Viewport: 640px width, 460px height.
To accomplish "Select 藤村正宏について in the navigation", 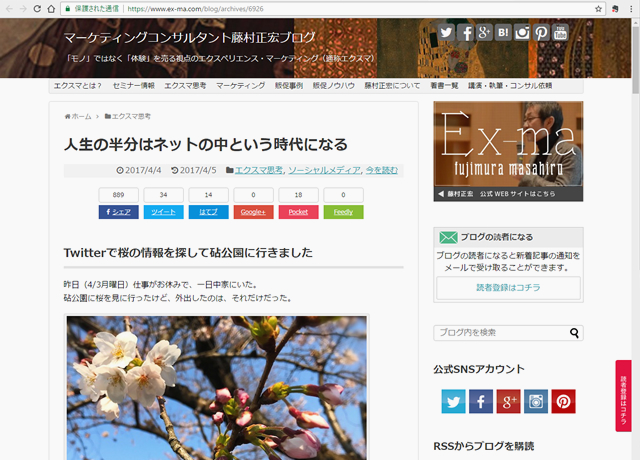I will point(392,86).
